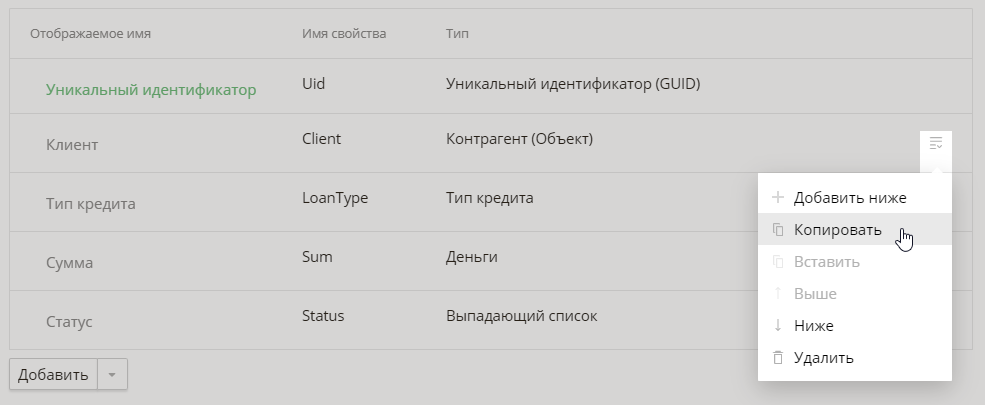Click the trash icon beside Удалить
This screenshot has width=985, height=405.
coord(778,357)
